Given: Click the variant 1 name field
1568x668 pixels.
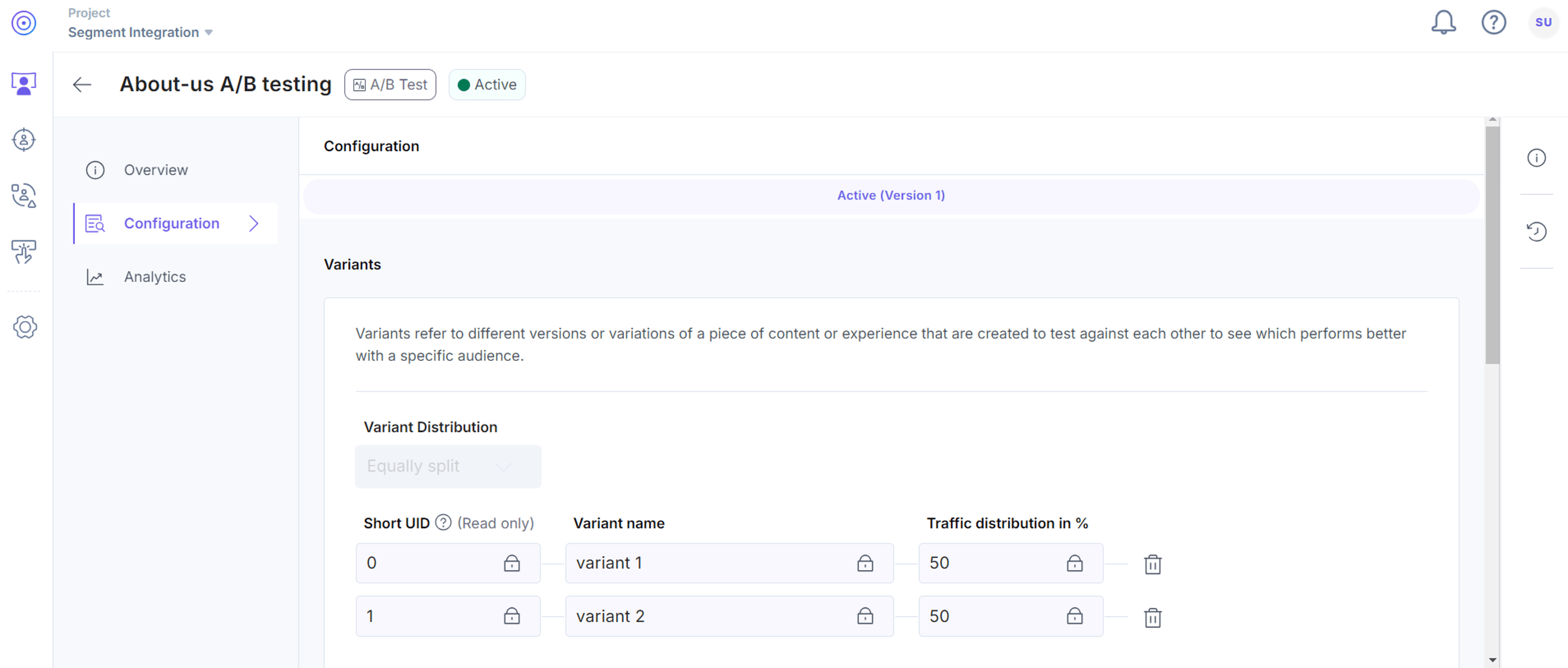Looking at the screenshot, I should [x=729, y=563].
